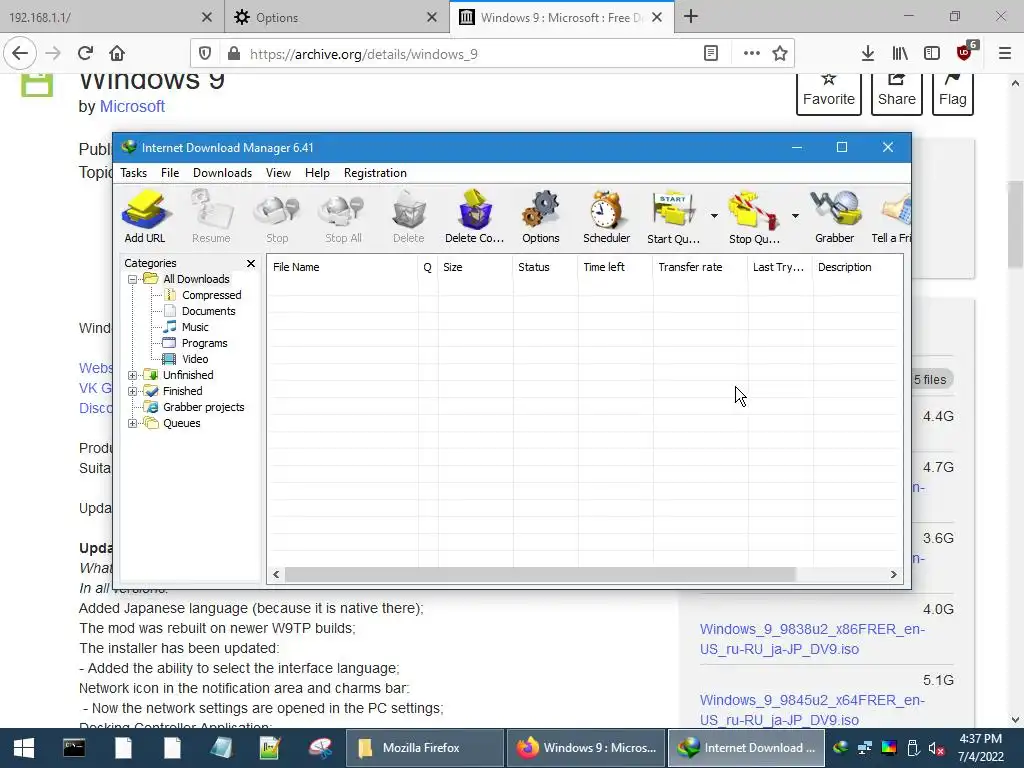Click the Delete trash icon in IDM

409,217
